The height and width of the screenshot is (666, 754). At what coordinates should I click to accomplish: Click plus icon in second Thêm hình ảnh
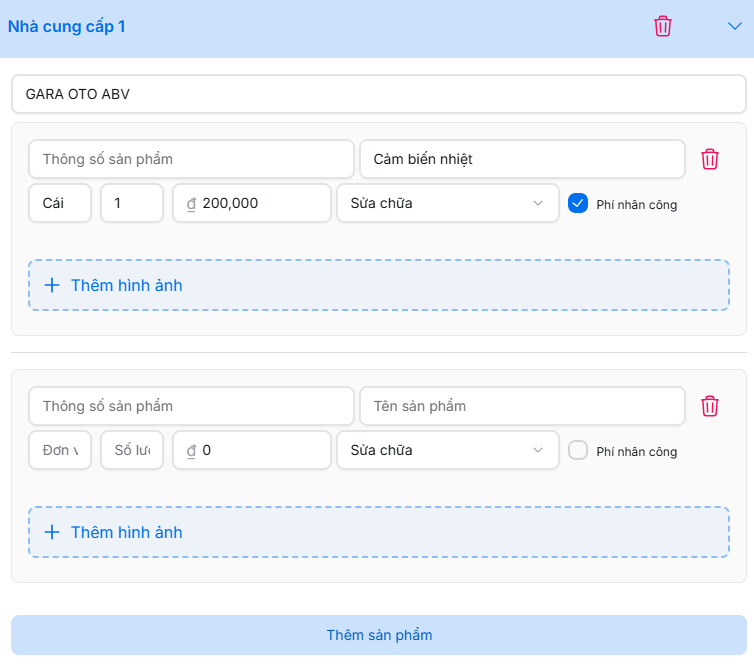53,533
